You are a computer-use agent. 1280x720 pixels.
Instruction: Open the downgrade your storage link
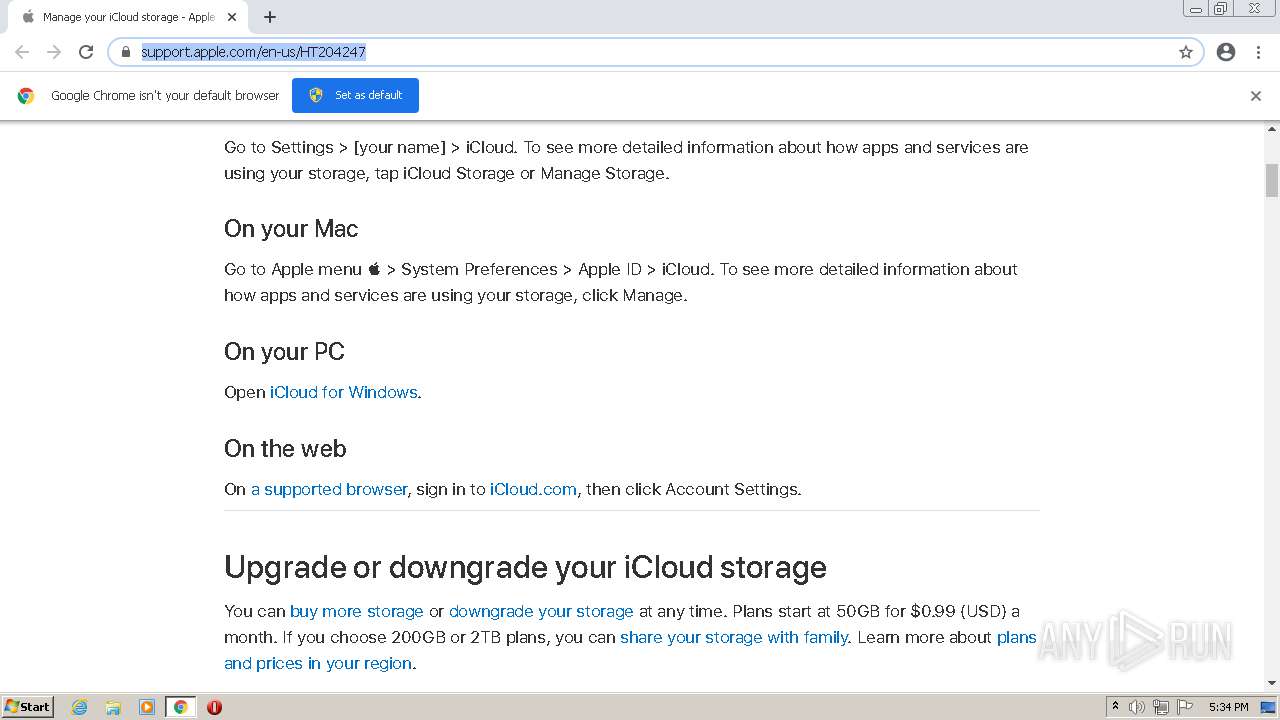(541, 611)
